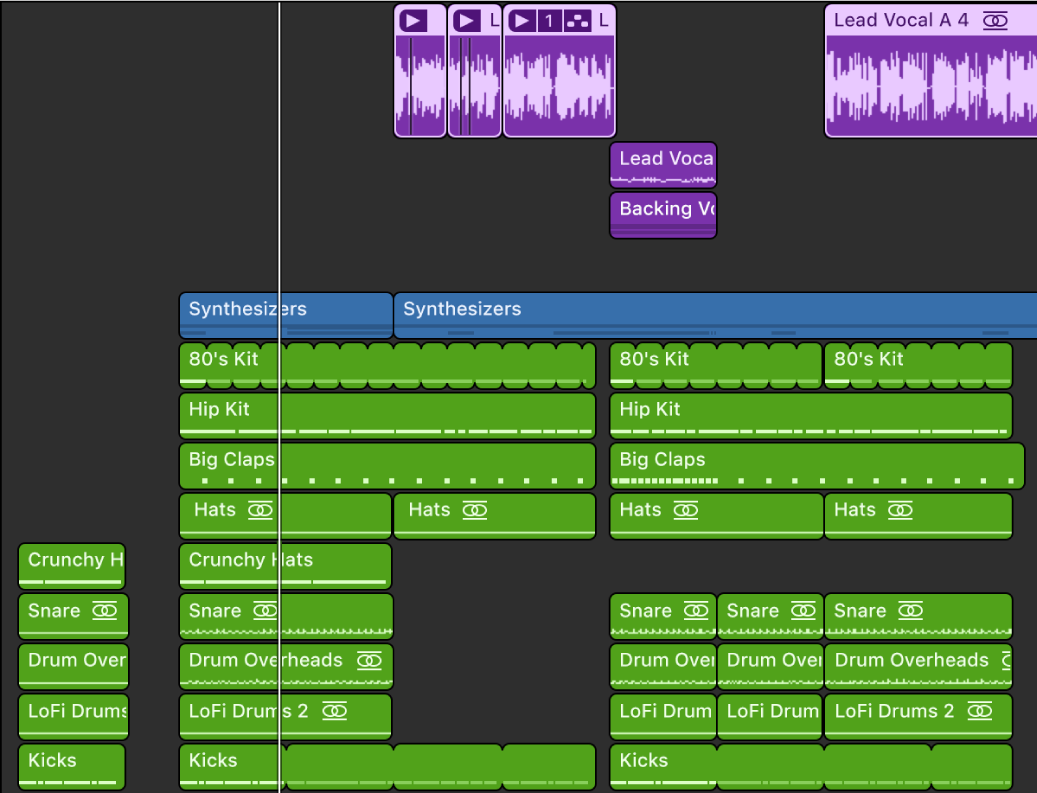The width and height of the screenshot is (1037, 793).
Task: Click loop icon on Lead Vocal A 4
Action: [995, 20]
